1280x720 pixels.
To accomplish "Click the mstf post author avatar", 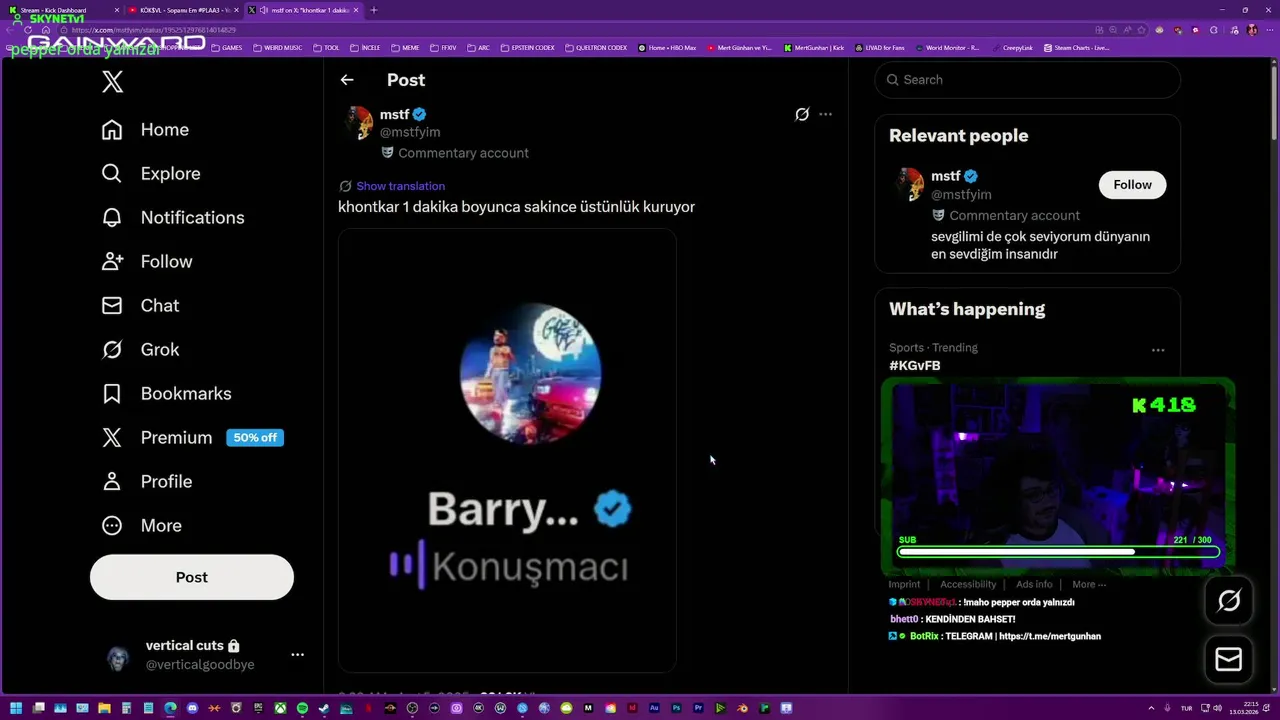I will click(359, 122).
